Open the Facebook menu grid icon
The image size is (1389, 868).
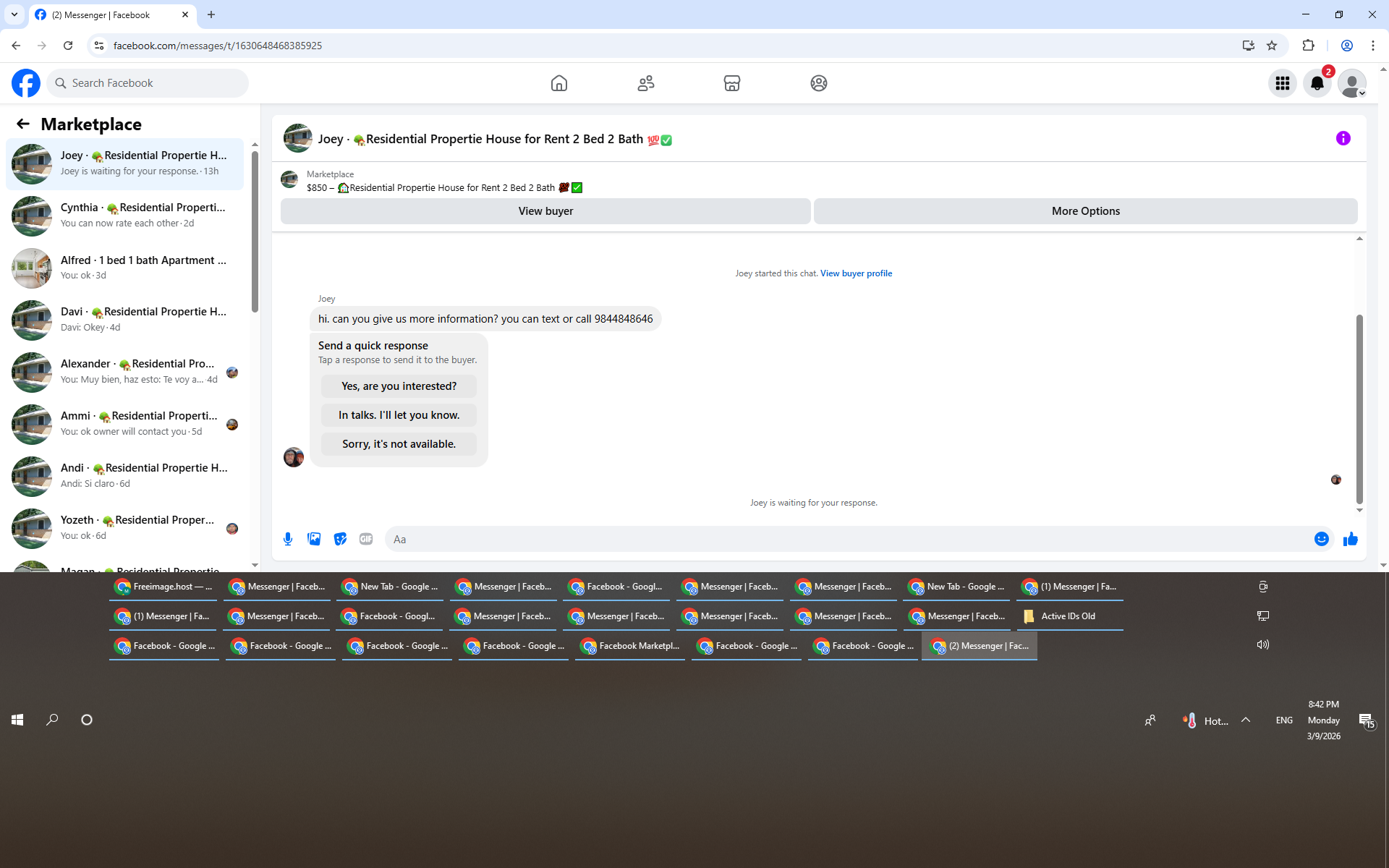(1282, 83)
